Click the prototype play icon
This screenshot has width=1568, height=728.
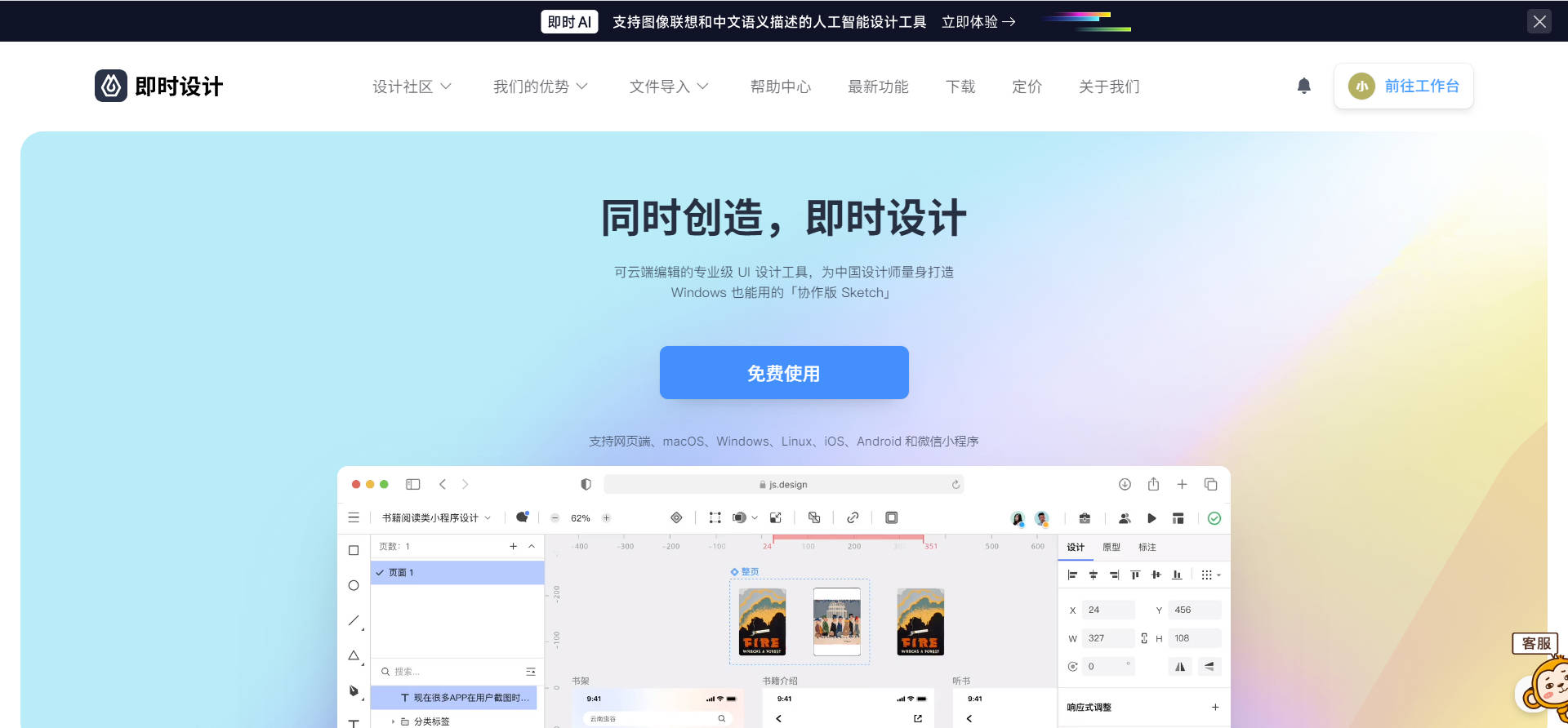[1151, 518]
